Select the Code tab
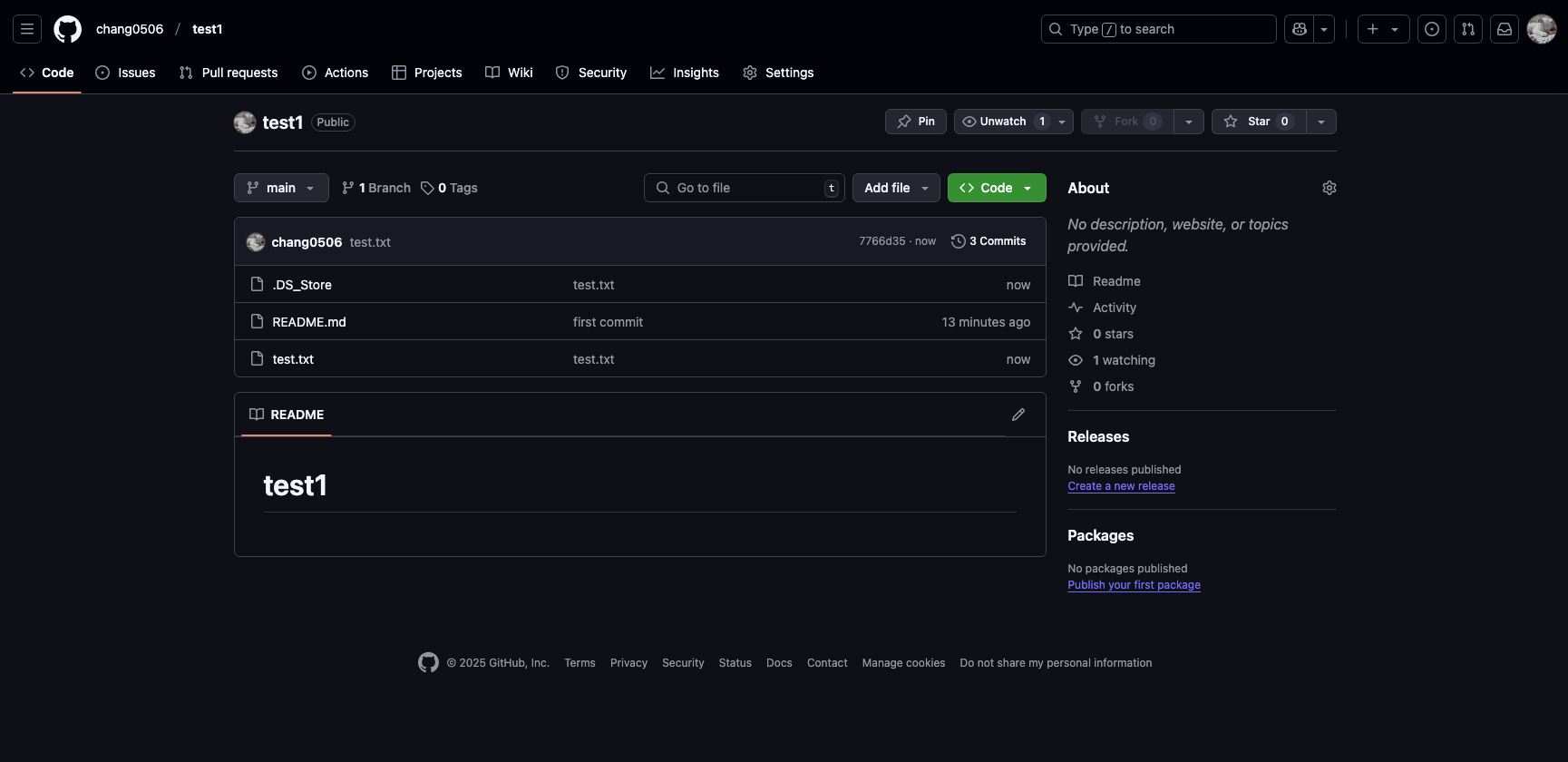 click(x=47, y=73)
